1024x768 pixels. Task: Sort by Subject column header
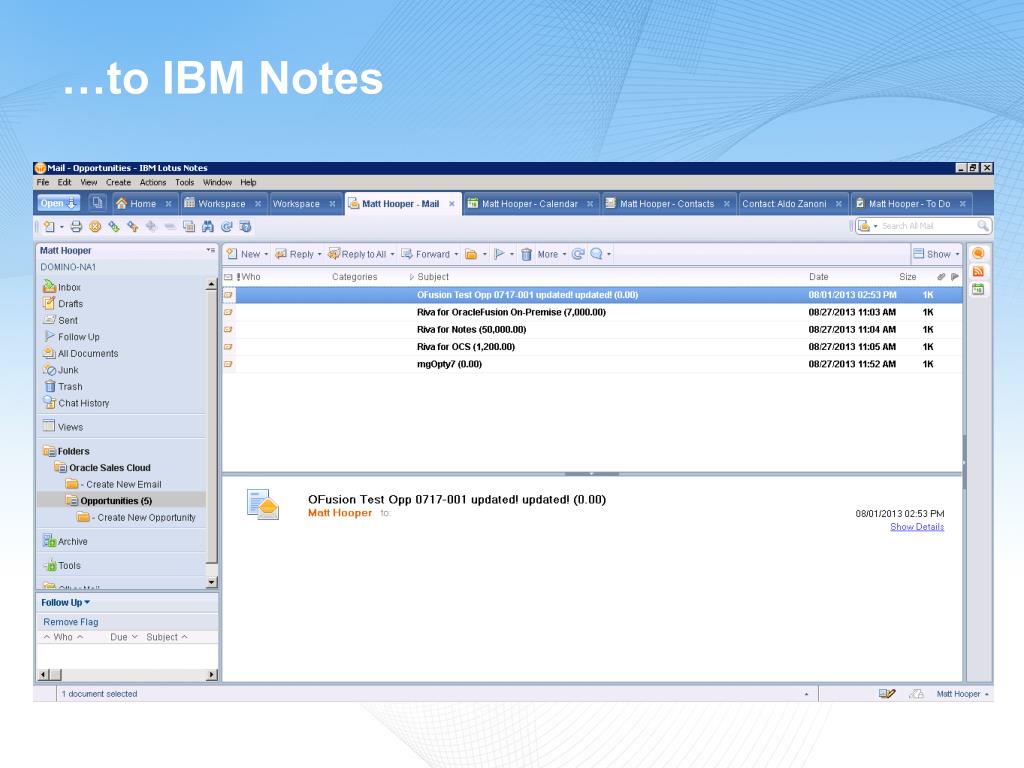point(432,277)
